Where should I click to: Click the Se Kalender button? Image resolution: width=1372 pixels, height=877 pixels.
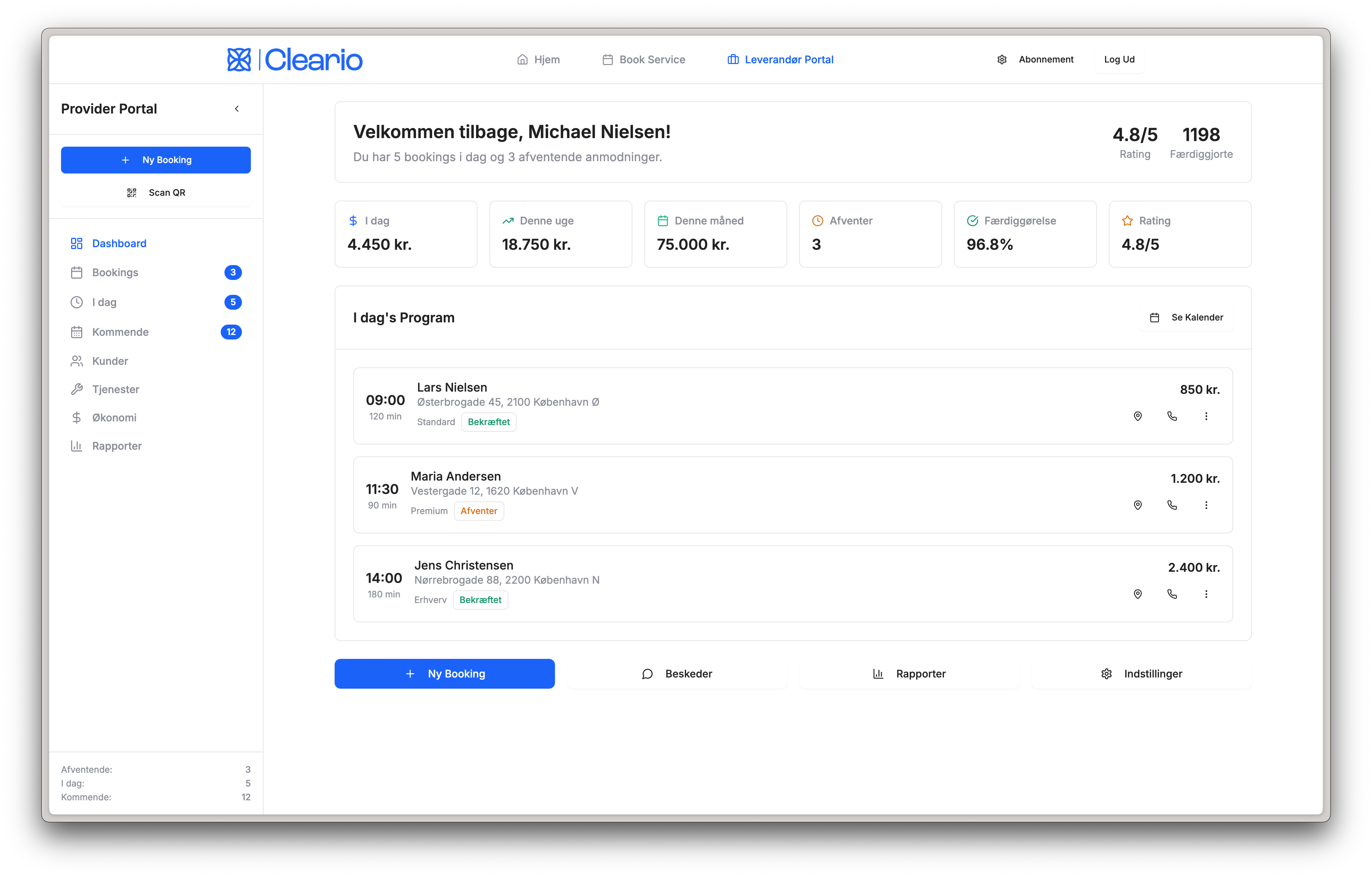point(1186,318)
